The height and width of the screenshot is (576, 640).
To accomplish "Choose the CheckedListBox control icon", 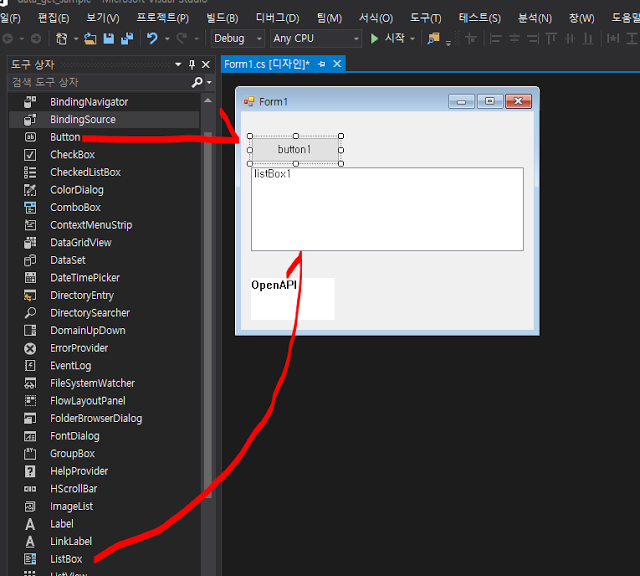I will [x=30, y=172].
